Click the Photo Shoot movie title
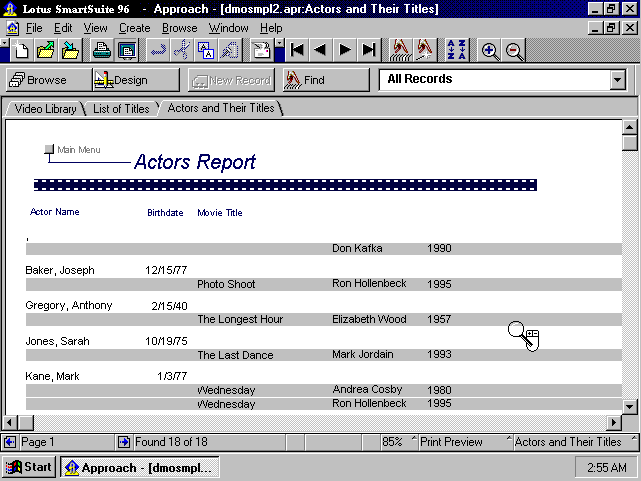641x481 pixels. [226, 284]
